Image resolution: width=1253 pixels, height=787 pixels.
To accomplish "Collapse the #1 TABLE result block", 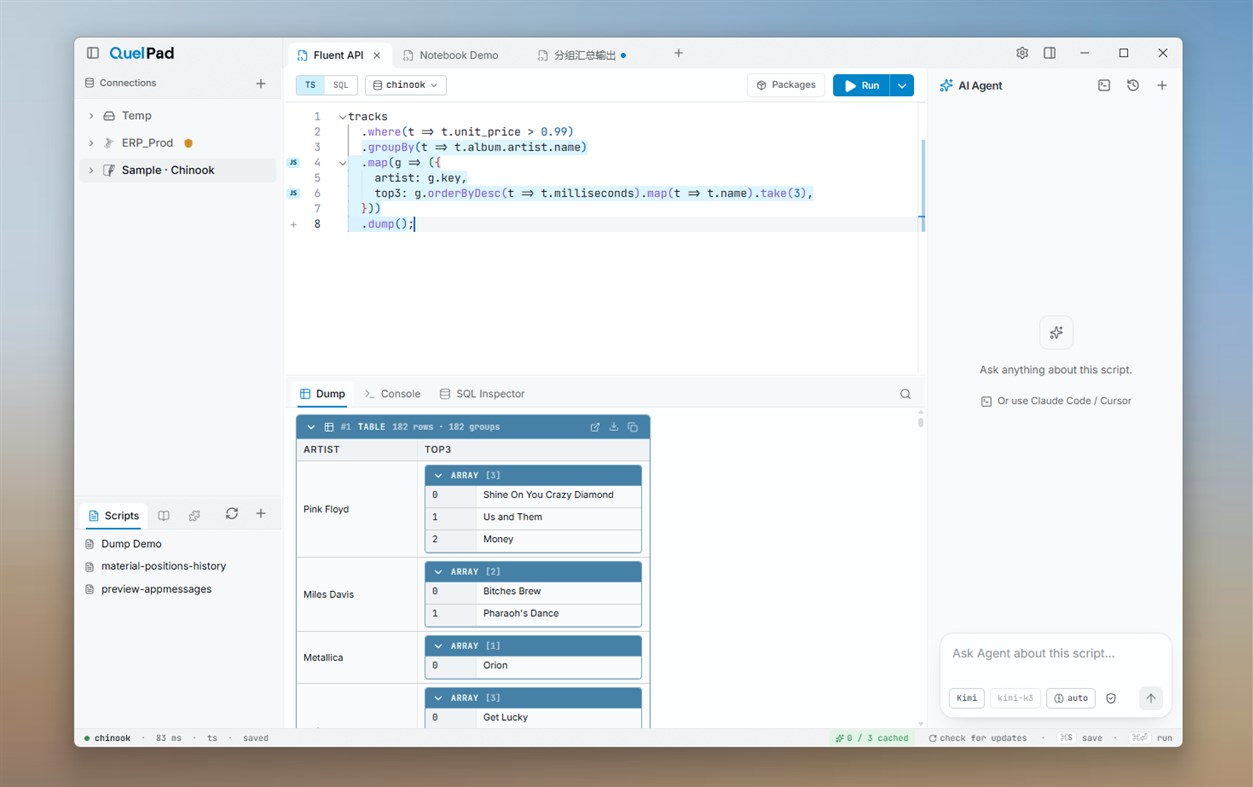I will pos(311,427).
